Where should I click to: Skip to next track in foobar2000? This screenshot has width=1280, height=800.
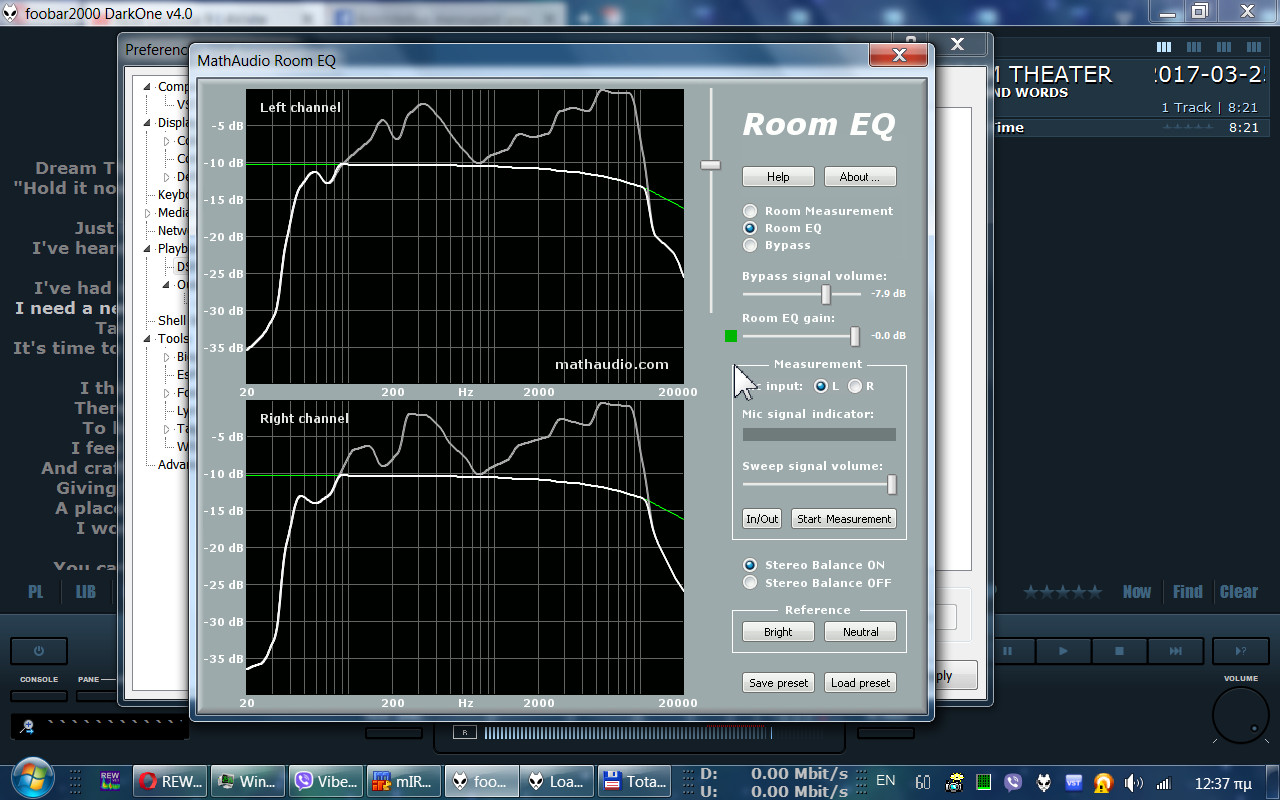tap(1175, 651)
